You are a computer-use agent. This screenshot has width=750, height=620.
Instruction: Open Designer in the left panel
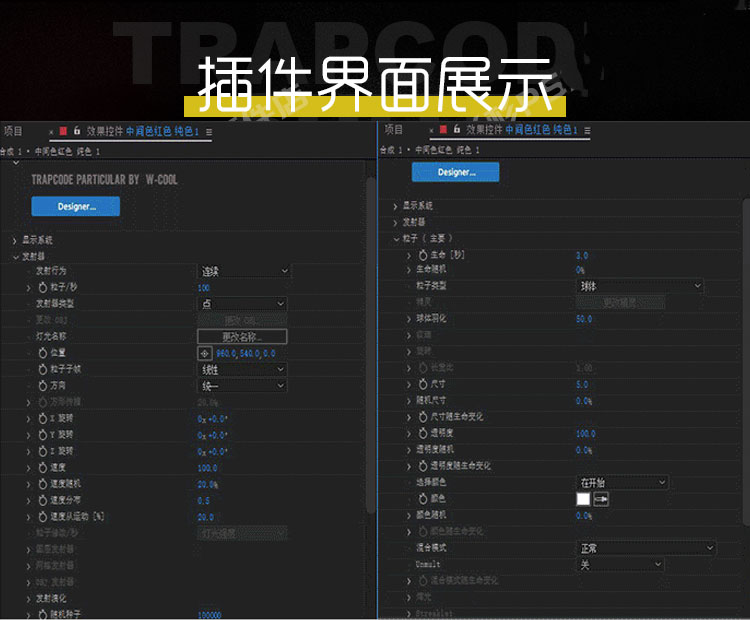point(76,206)
